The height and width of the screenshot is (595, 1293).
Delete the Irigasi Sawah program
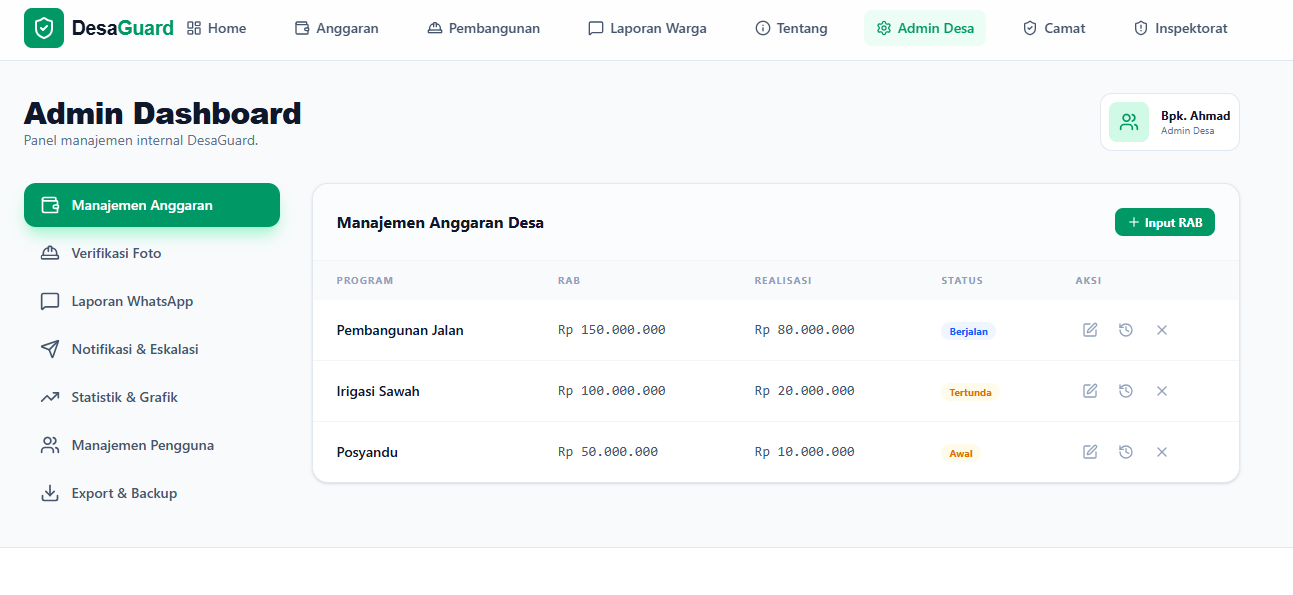click(x=1162, y=391)
